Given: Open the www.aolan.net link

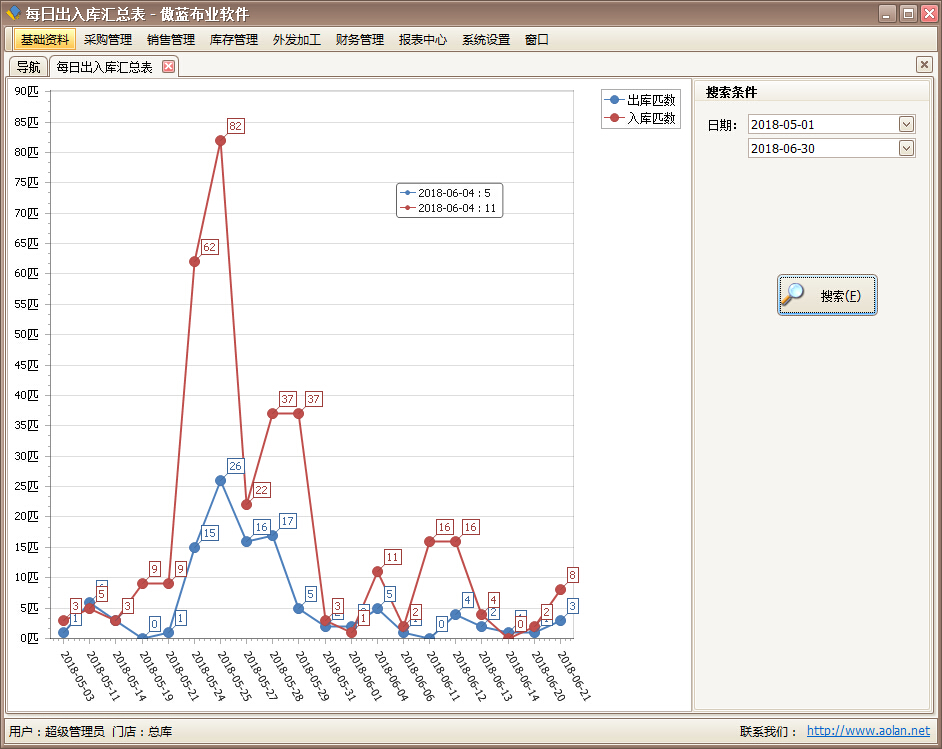Looking at the screenshot, I should pyautogui.click(x=868, y=731).
